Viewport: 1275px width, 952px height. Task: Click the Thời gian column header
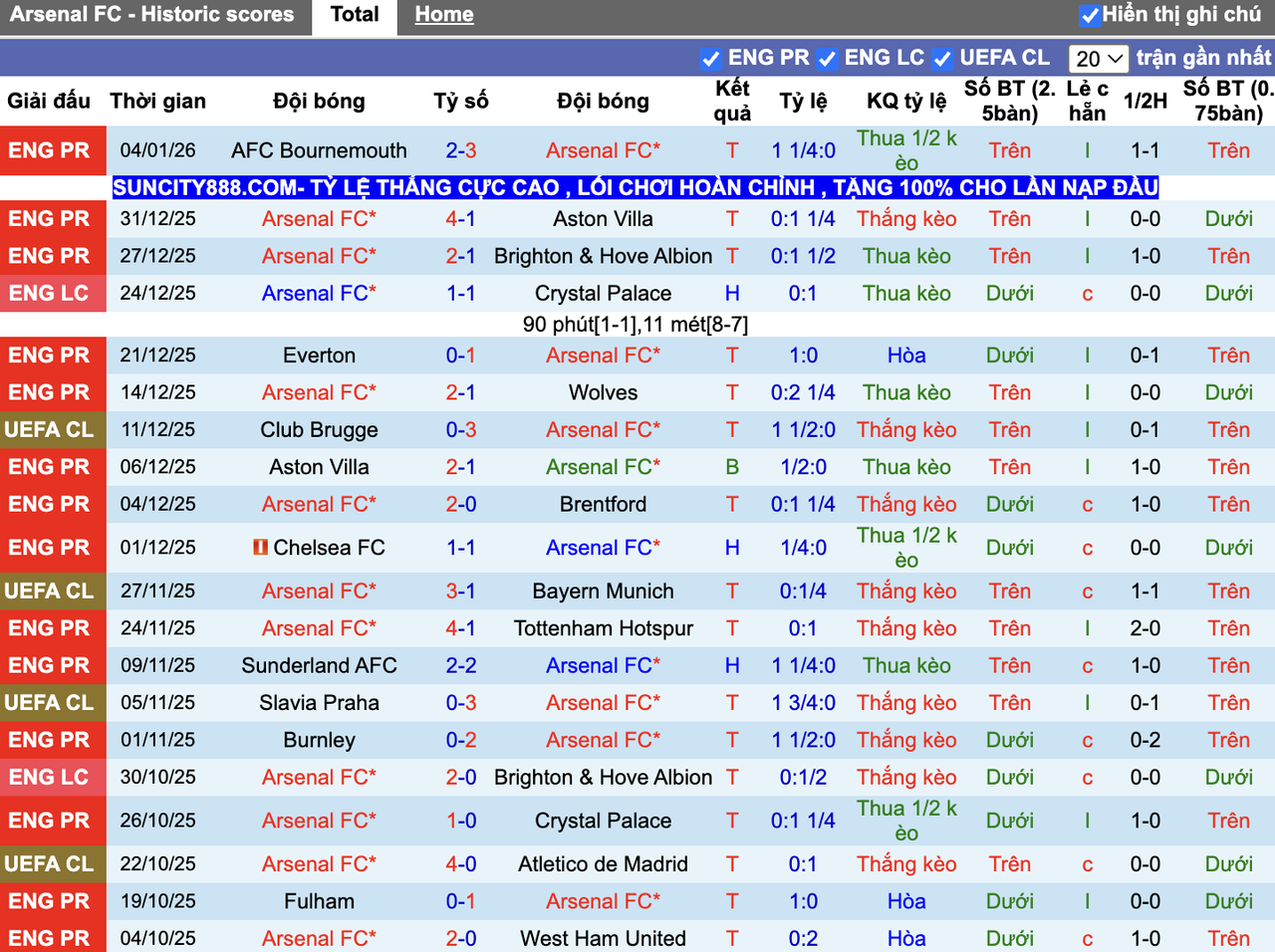tap(157, 101)
